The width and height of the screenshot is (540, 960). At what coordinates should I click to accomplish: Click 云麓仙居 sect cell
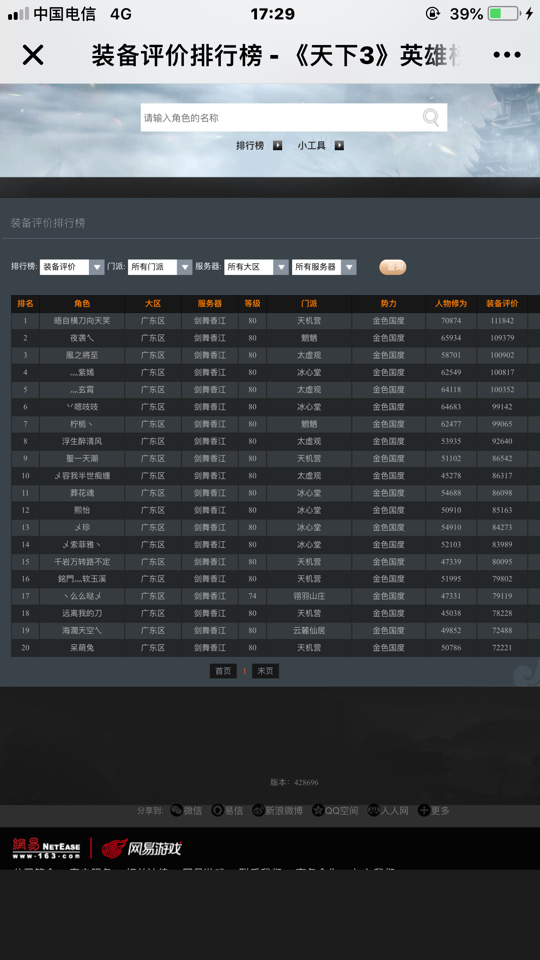(x=309, y=630)
